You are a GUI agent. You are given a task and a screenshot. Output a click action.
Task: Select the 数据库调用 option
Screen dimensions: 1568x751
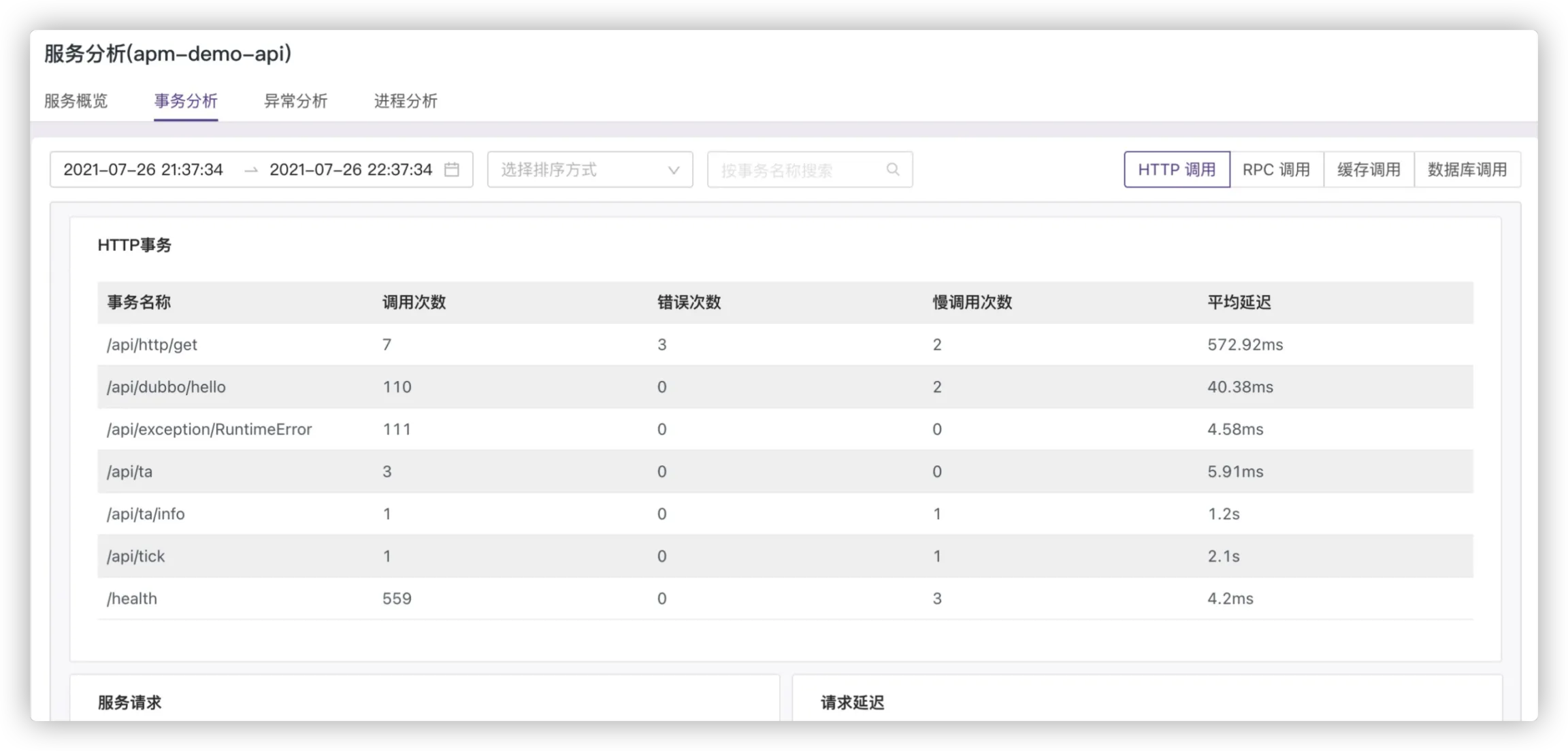tap(1467, 169)
